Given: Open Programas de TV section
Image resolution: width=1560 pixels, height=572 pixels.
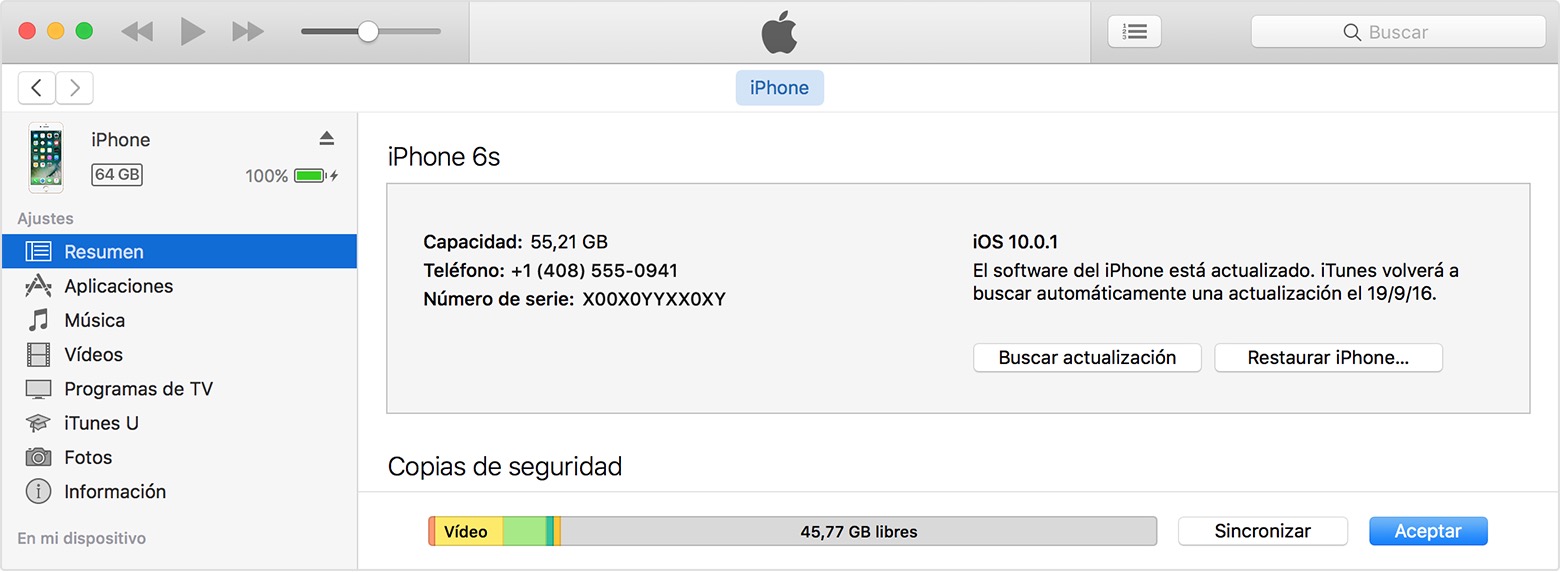Looking at the screenshot, I should tap(138, 389).
